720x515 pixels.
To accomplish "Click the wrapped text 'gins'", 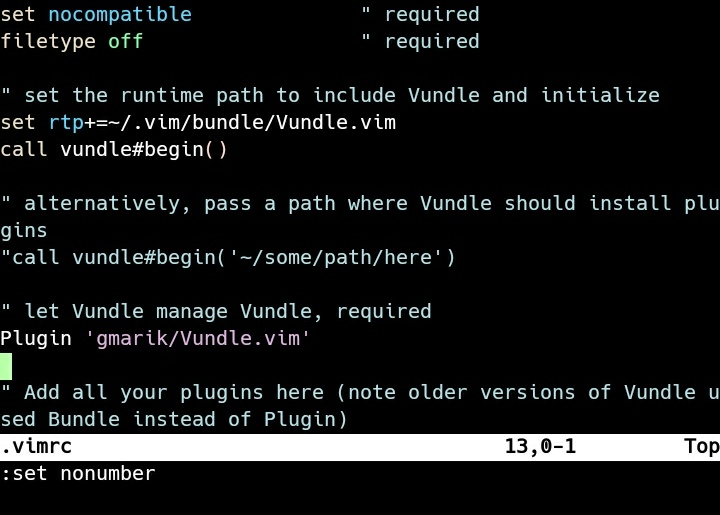I will pos(24,230).
